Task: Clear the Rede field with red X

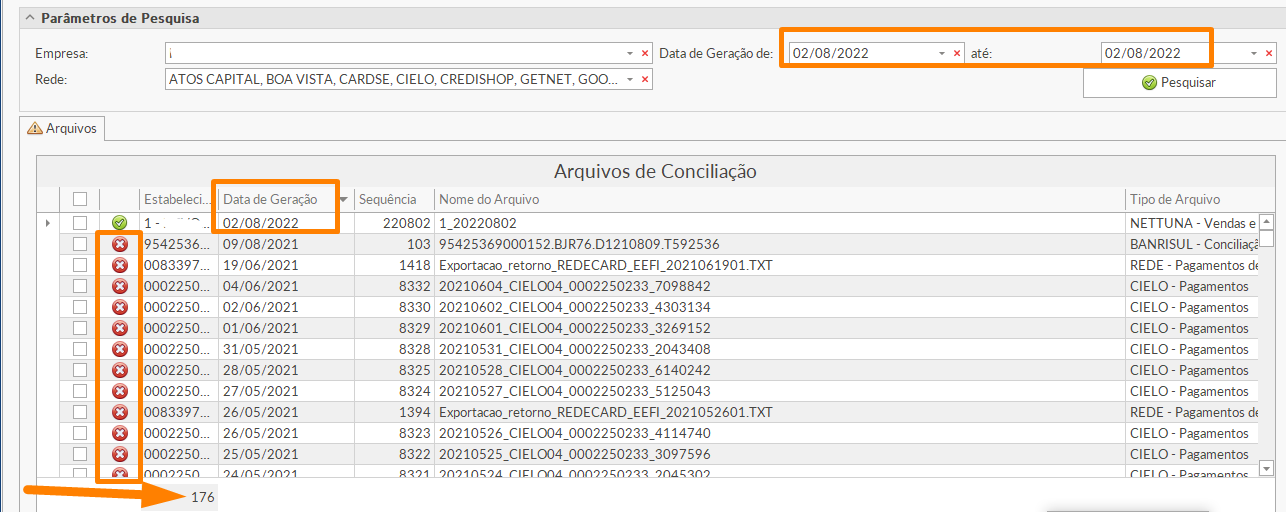Action: tap(645, 79)
